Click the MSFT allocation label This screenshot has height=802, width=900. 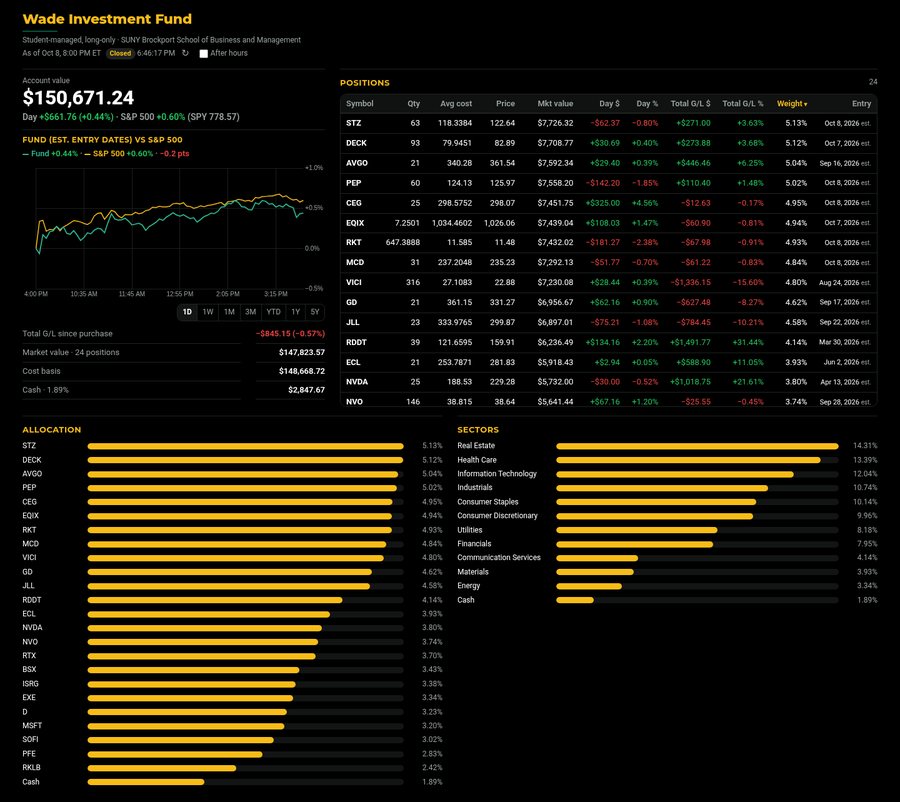(x=32, y=726)
